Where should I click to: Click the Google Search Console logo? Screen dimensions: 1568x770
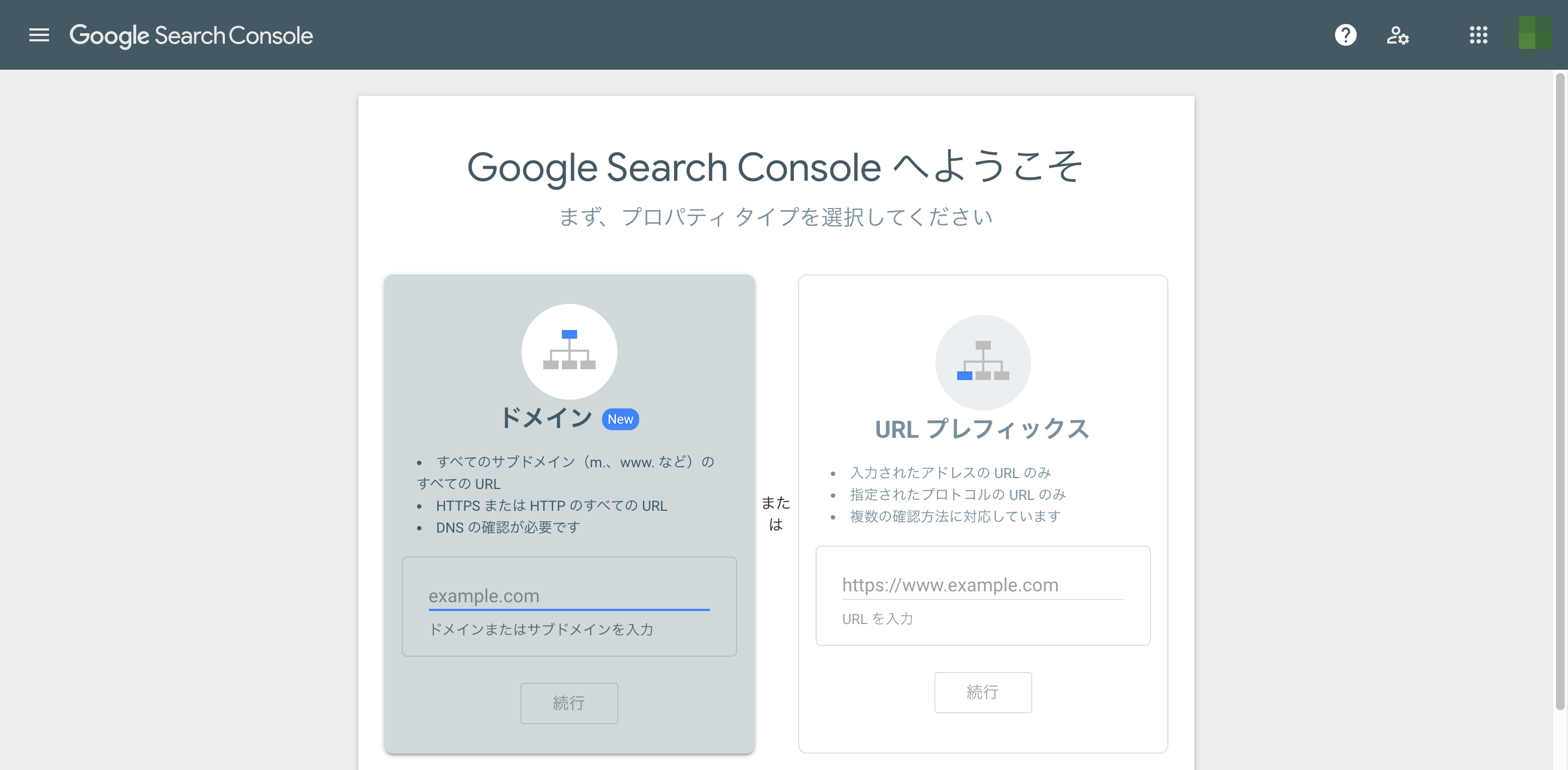coord(191,35)
